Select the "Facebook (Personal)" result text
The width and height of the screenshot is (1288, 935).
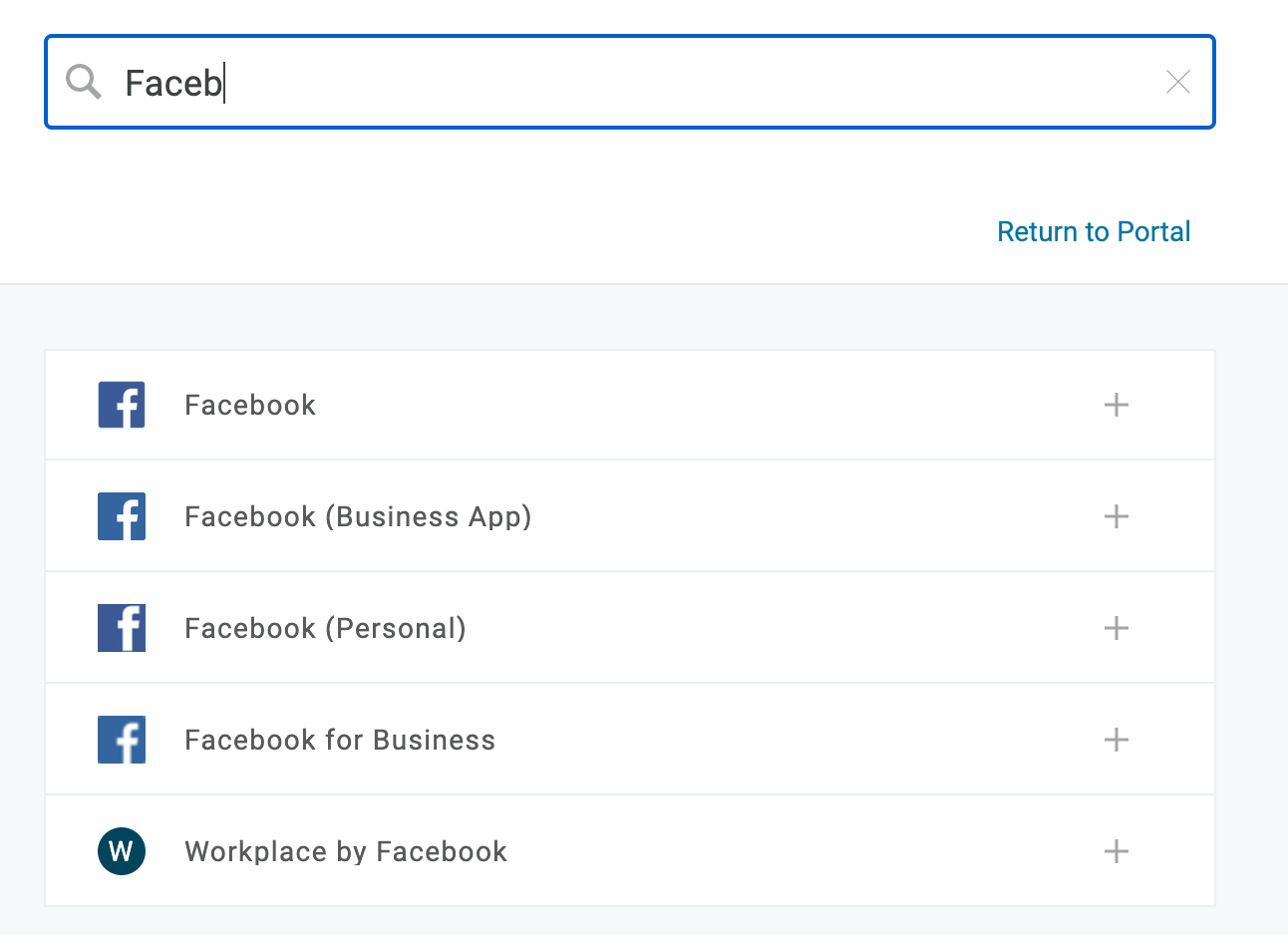tap(325, 628)
